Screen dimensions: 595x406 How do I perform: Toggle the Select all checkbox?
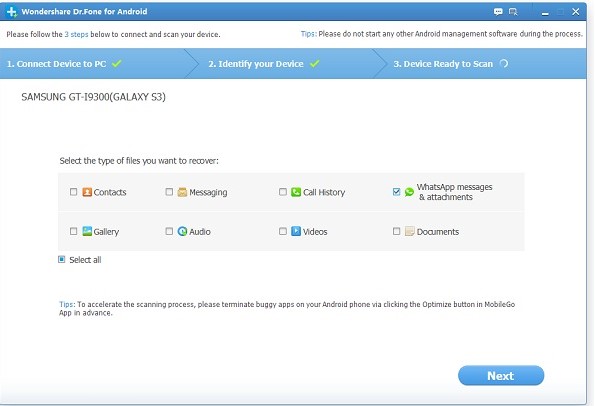[x=61, y=260]
